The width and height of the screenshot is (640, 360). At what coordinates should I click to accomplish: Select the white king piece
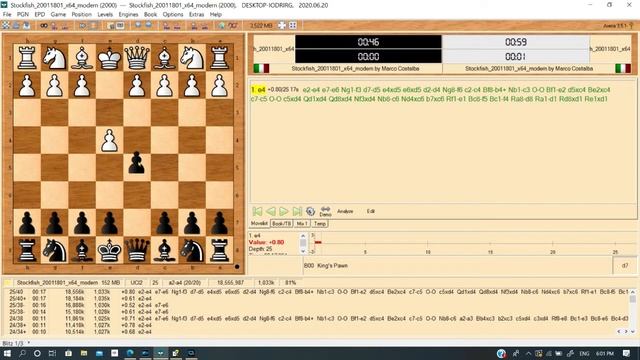(109, 58)
